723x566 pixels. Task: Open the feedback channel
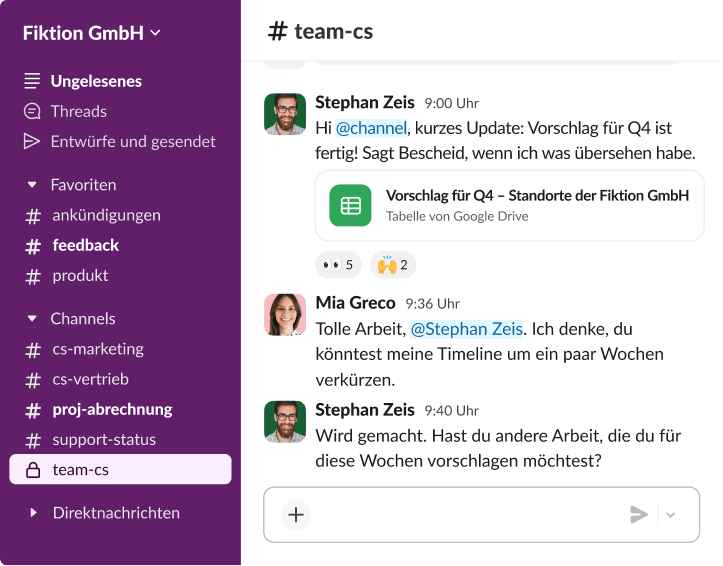[x=85, y=245]
